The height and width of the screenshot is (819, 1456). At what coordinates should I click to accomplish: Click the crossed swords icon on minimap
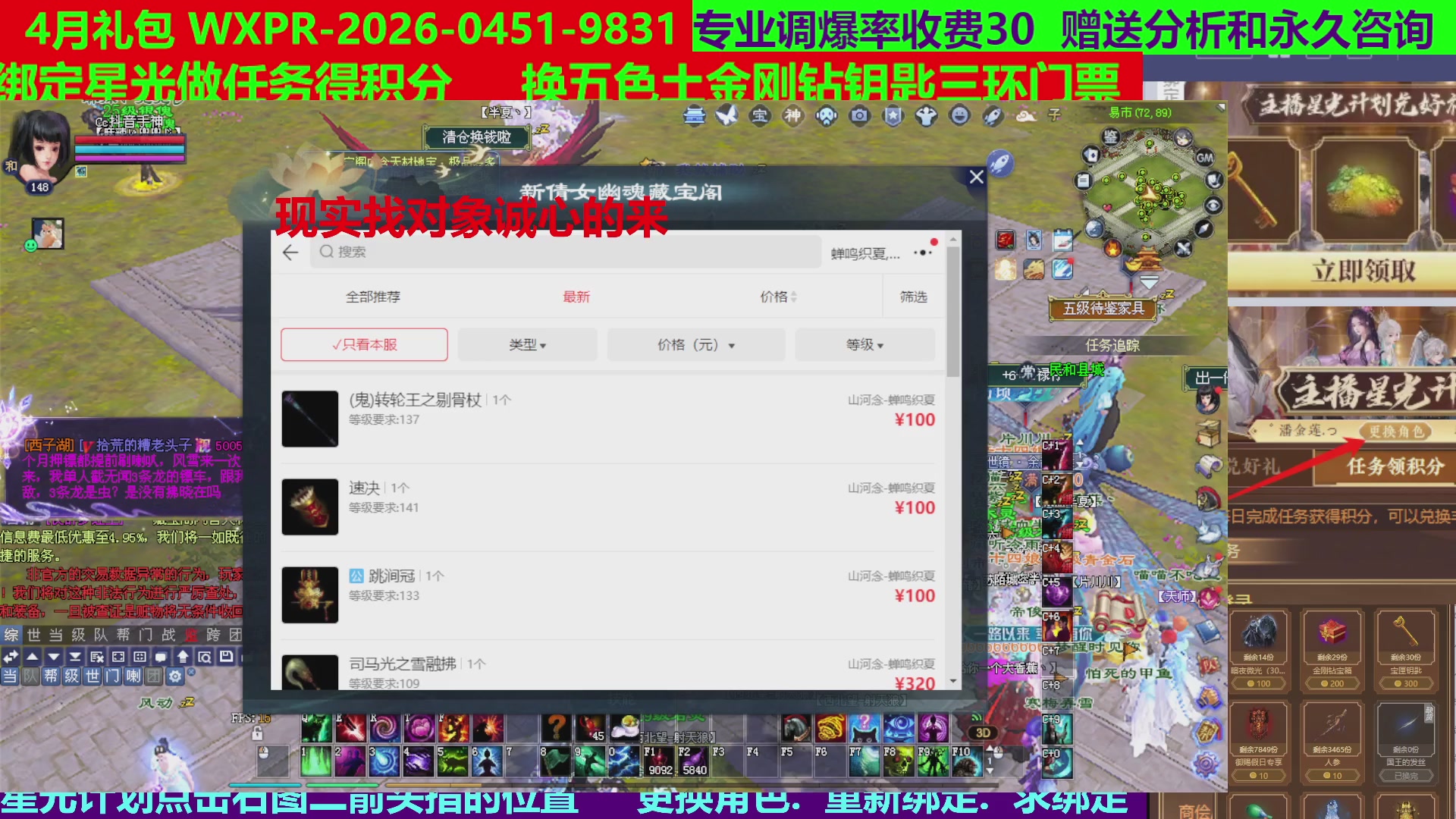click(1182, 248)
